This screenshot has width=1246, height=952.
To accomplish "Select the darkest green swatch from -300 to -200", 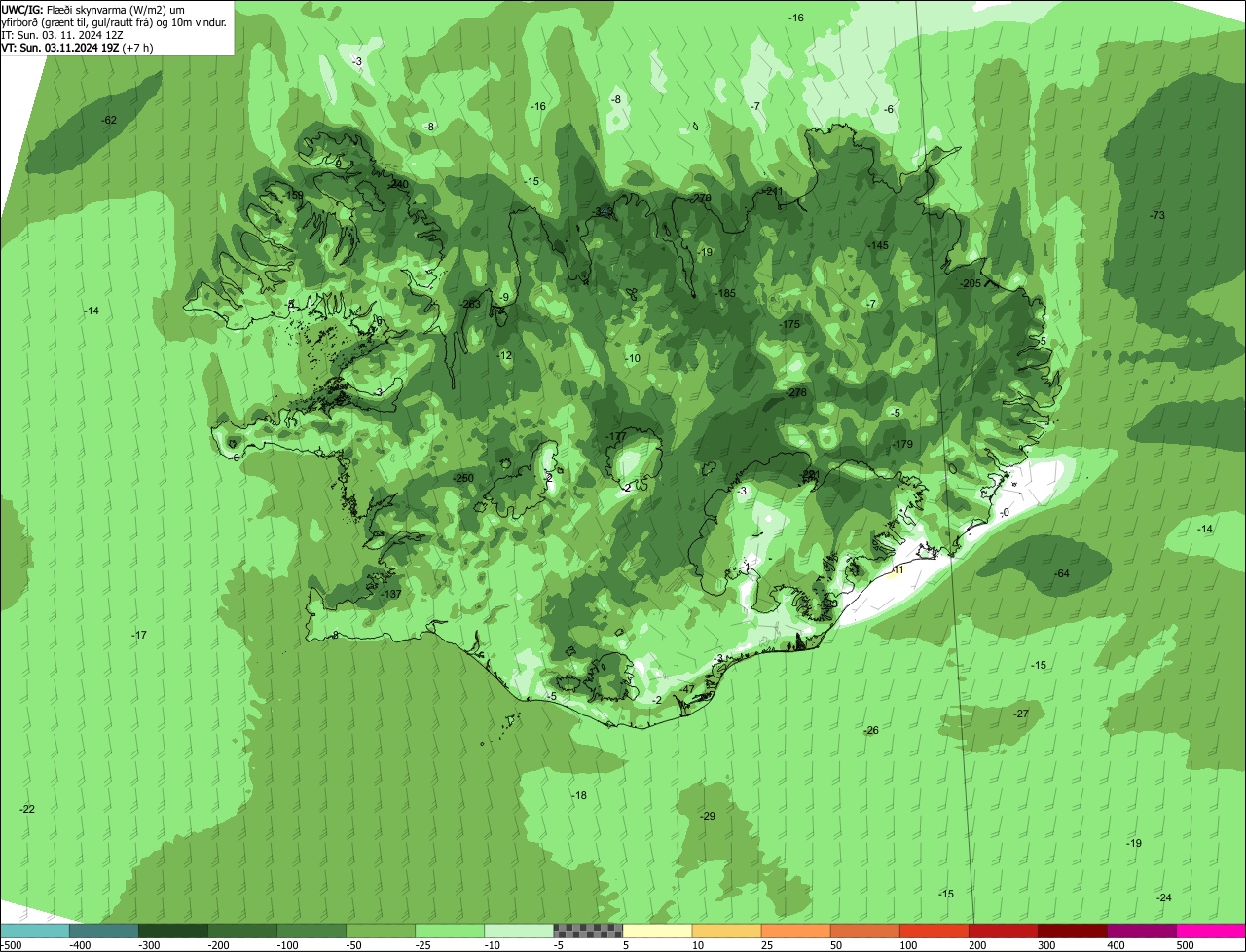I will (173, 931).
